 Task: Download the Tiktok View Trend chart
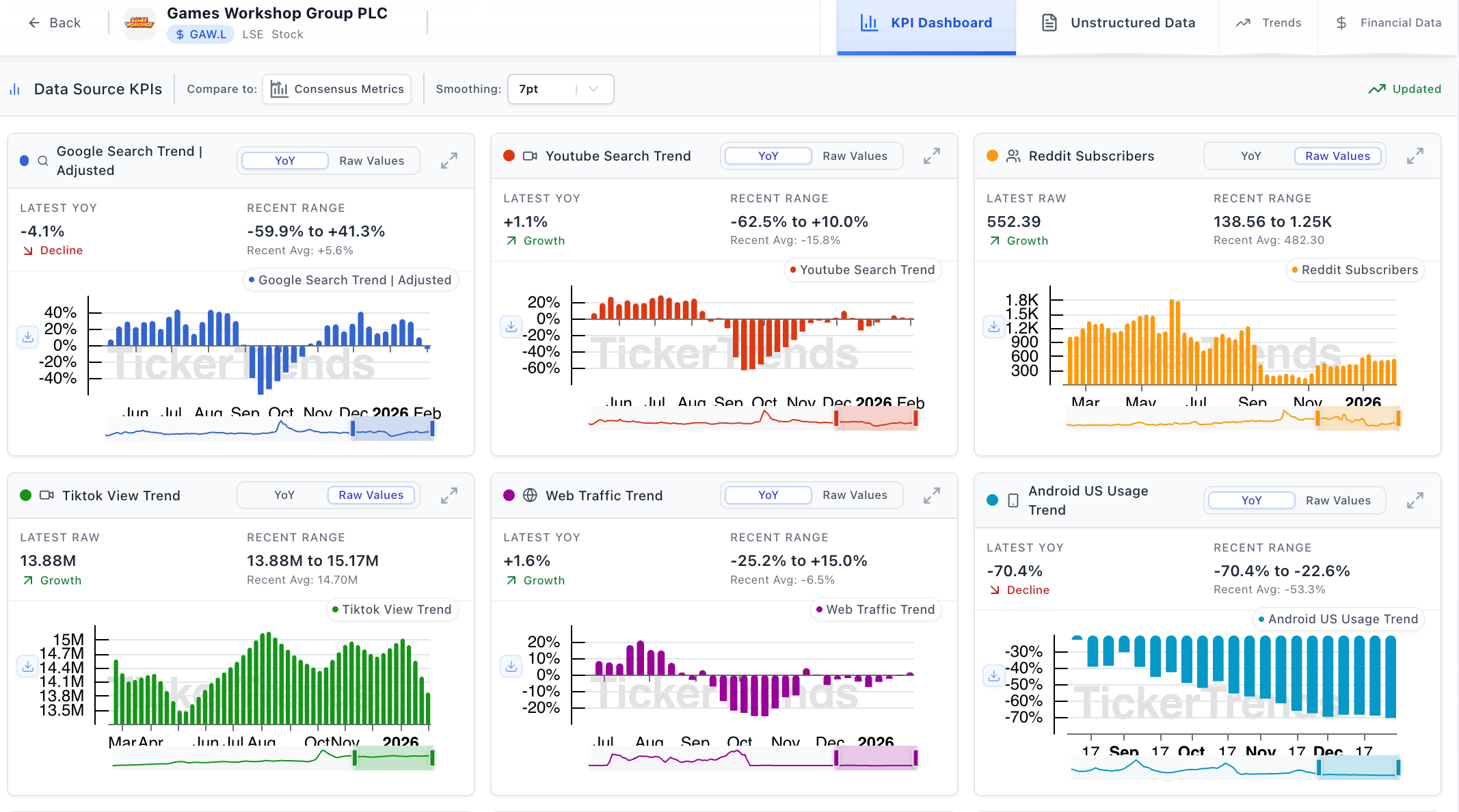27,666
